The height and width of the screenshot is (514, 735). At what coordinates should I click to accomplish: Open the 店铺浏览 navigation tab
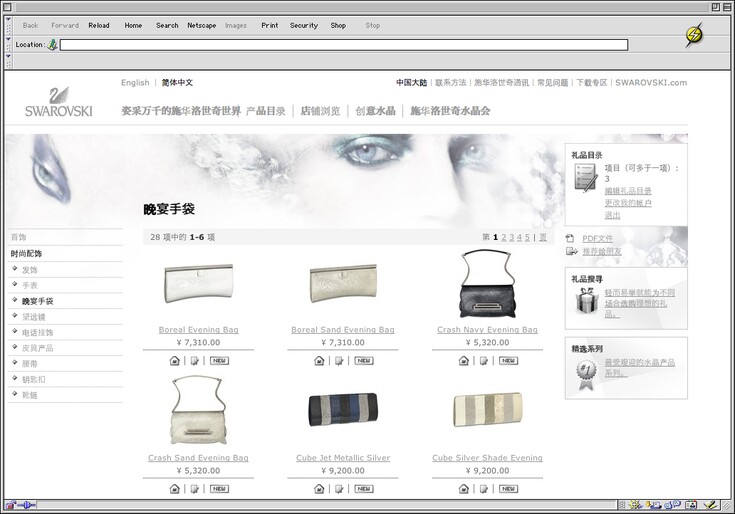(x=320, y=111)
